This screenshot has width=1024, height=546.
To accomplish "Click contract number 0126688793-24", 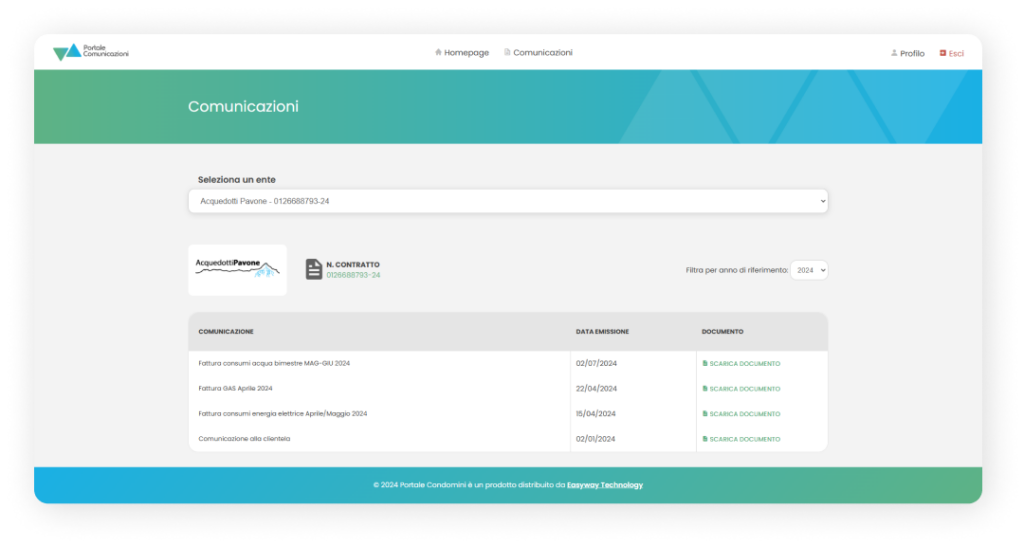I will (x=353, y=275).
